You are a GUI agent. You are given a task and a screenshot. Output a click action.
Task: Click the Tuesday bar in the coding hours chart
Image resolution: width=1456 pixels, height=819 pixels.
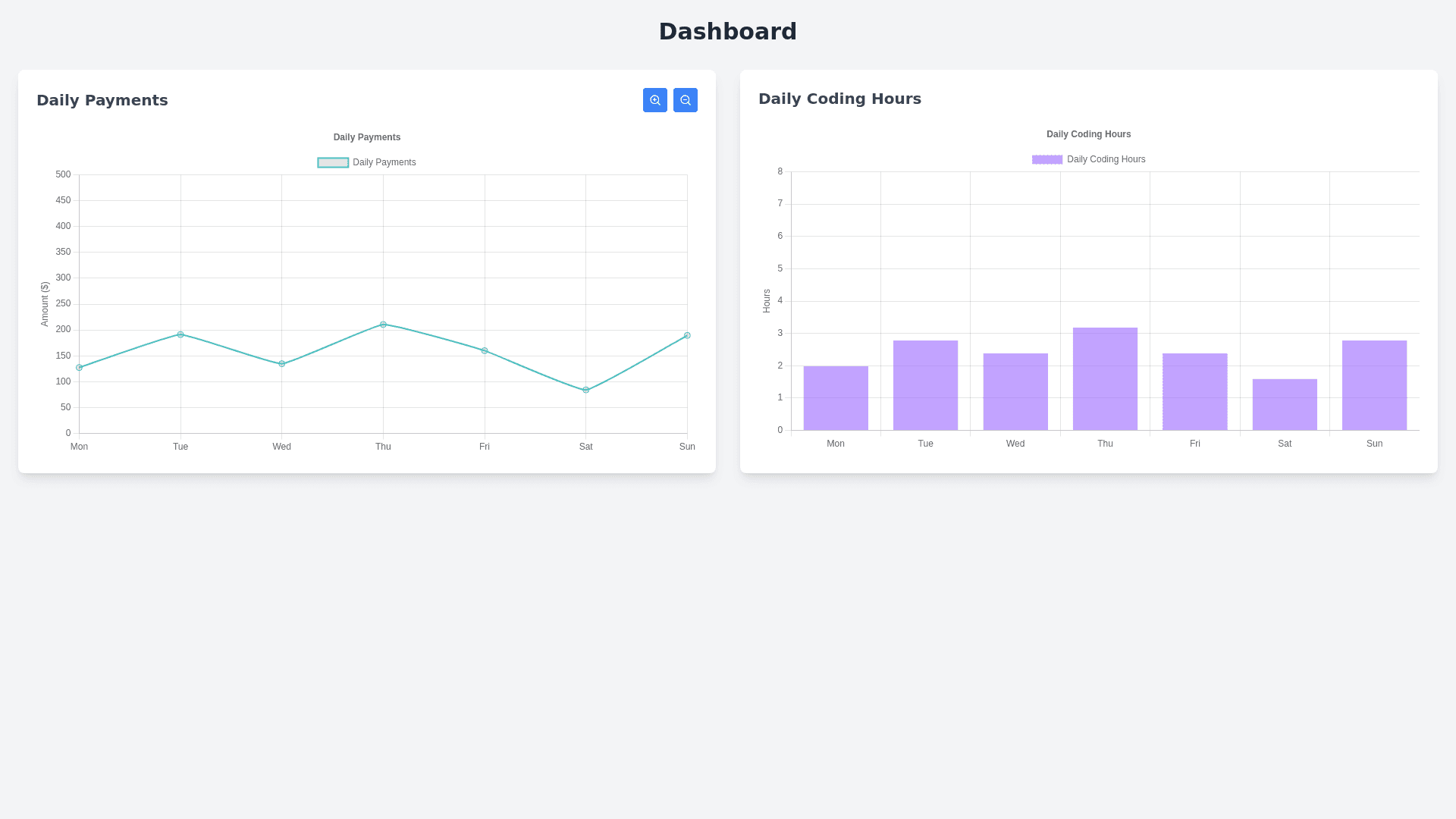[925, 385]
